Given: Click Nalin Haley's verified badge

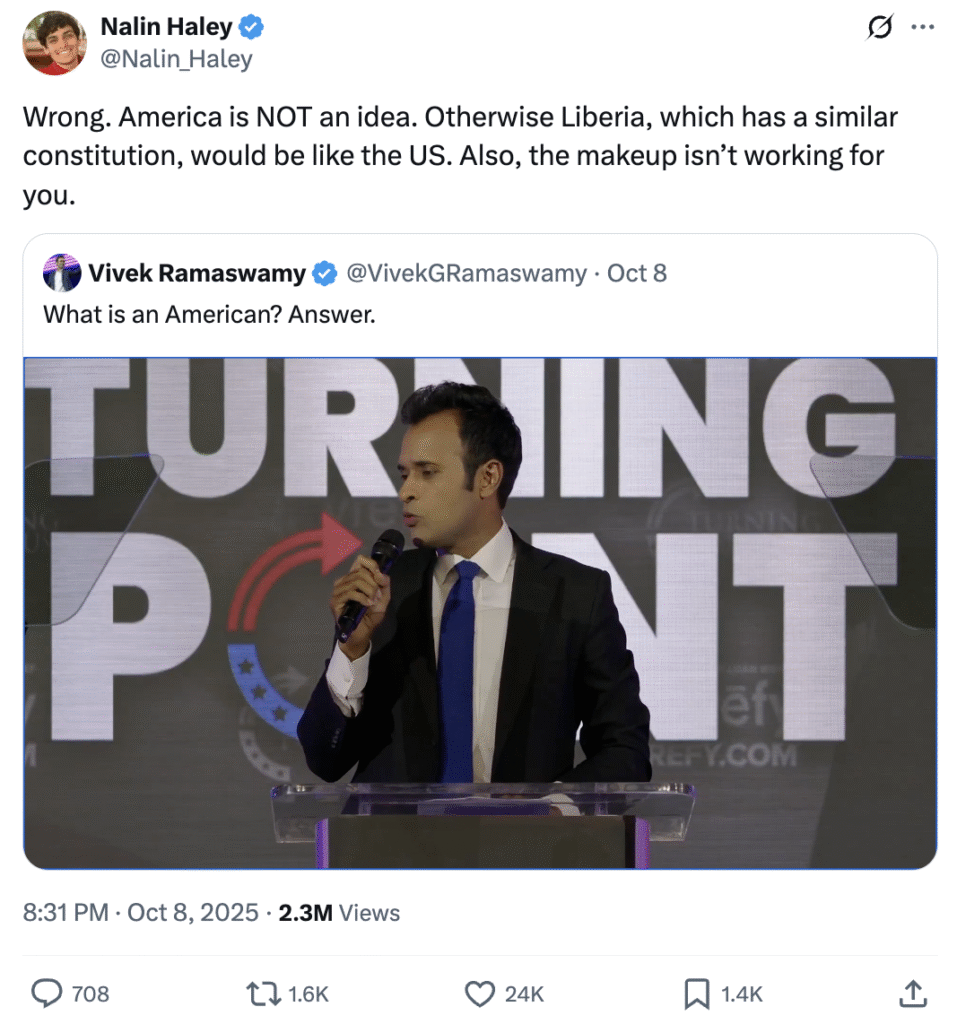Looking at the screenshot, I should [253, 29].
